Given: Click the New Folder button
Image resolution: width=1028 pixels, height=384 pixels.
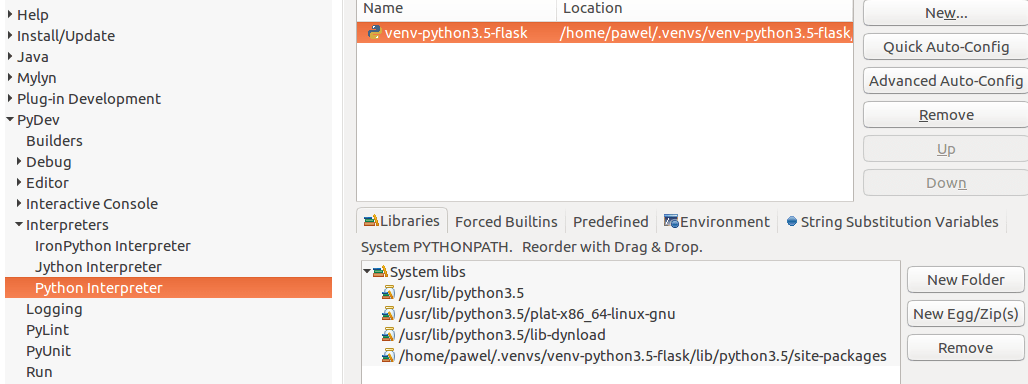Looking at the screenshot, I should 966,280.
